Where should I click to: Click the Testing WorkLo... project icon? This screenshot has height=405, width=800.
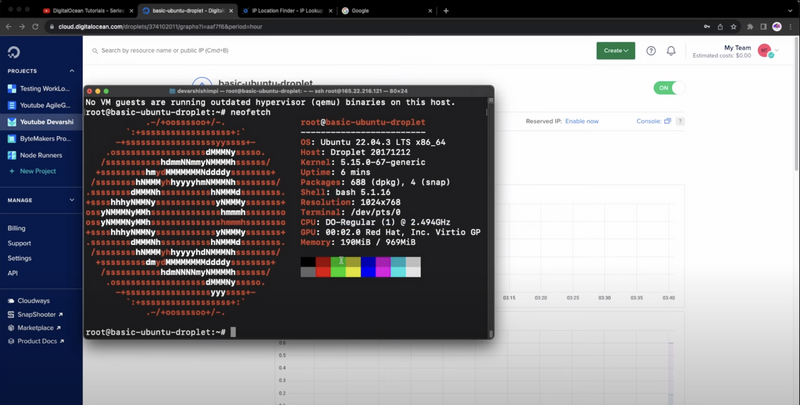tap(12, 89)
